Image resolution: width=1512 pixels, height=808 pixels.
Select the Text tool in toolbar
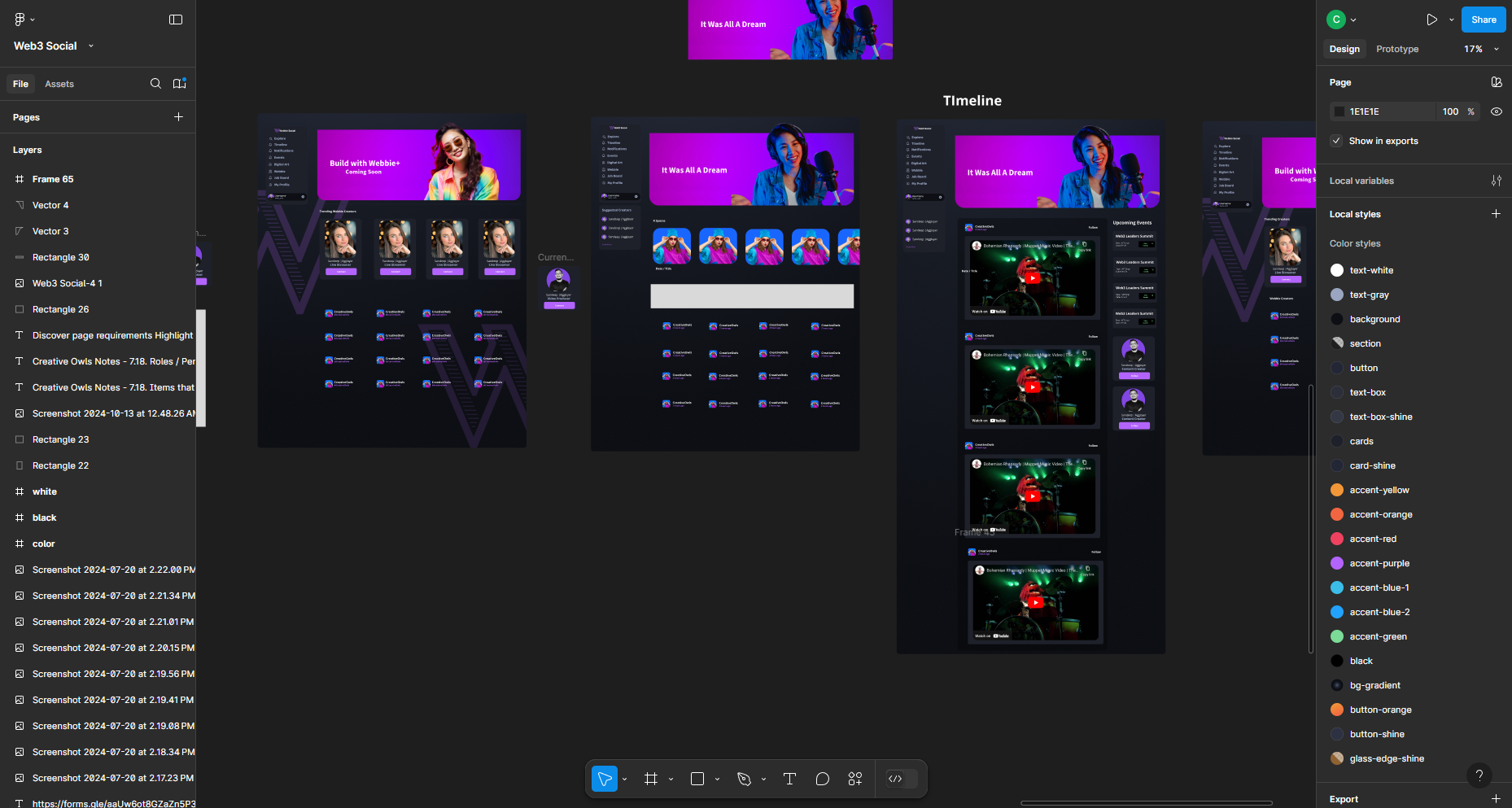(789, 779)
